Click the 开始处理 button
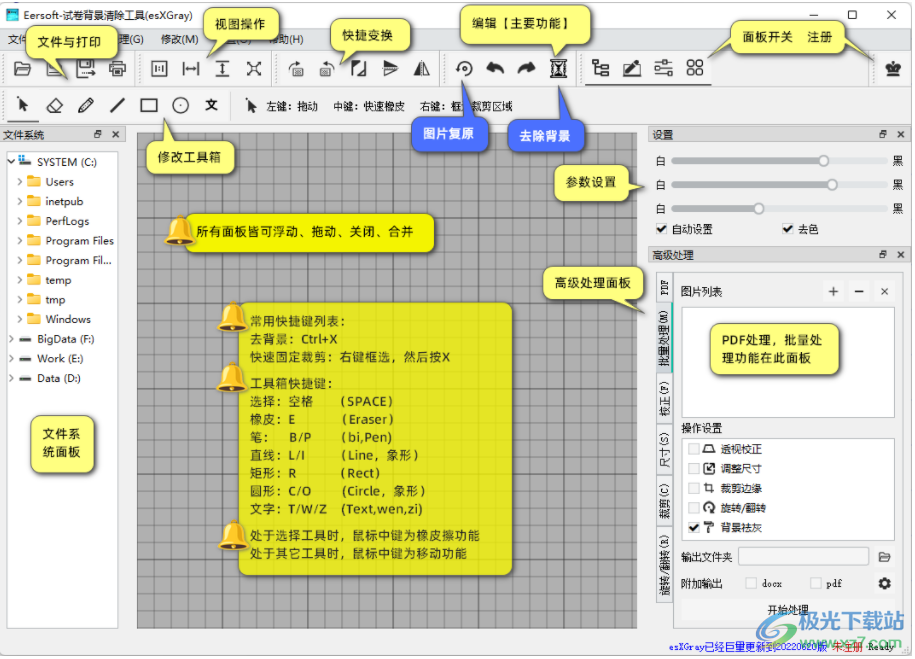The height and width of the screenshot is (659, 915). tap(788, 610)
